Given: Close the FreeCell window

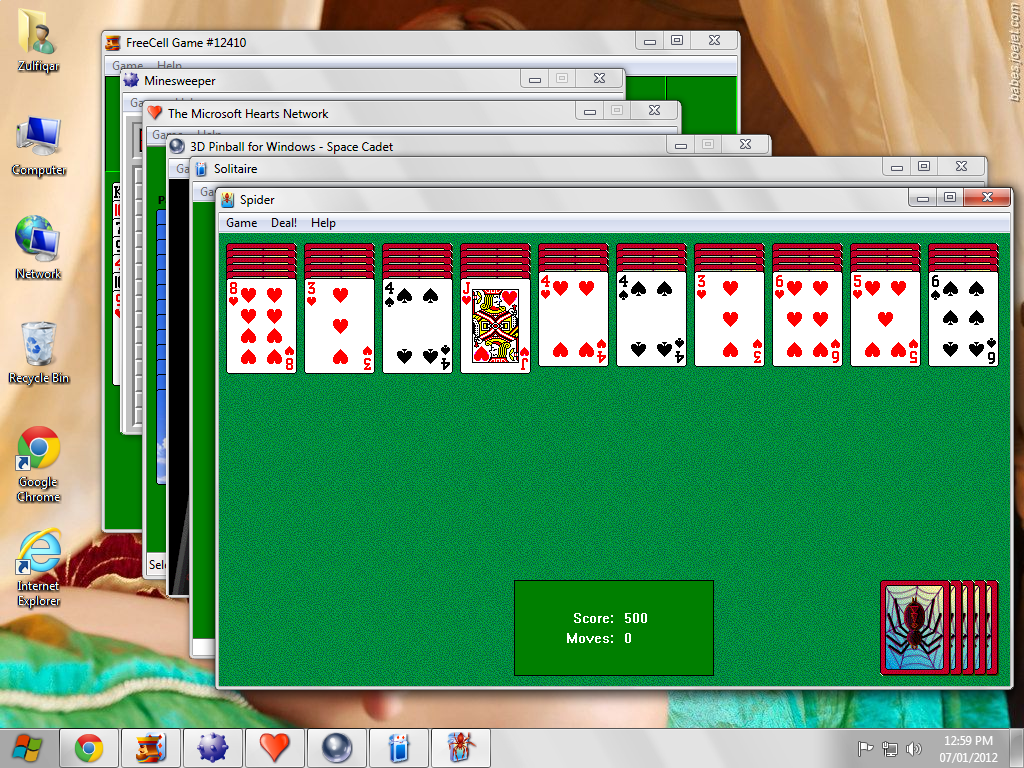Looking at the screenshot, I should click(714, 40).
